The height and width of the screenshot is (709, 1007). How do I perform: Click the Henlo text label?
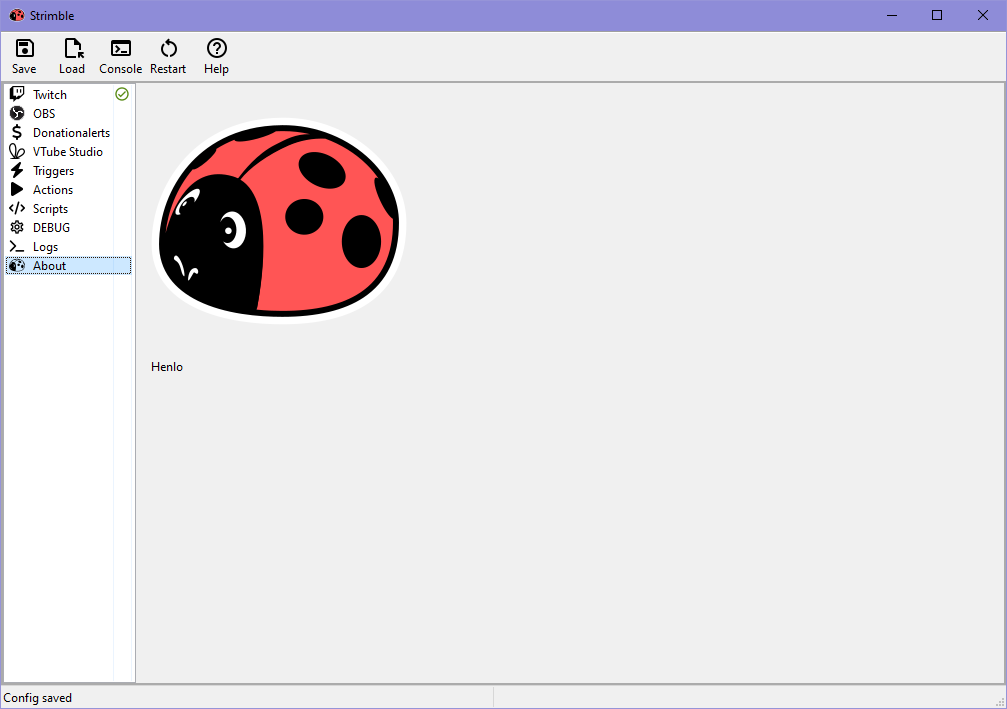(167, 367)
